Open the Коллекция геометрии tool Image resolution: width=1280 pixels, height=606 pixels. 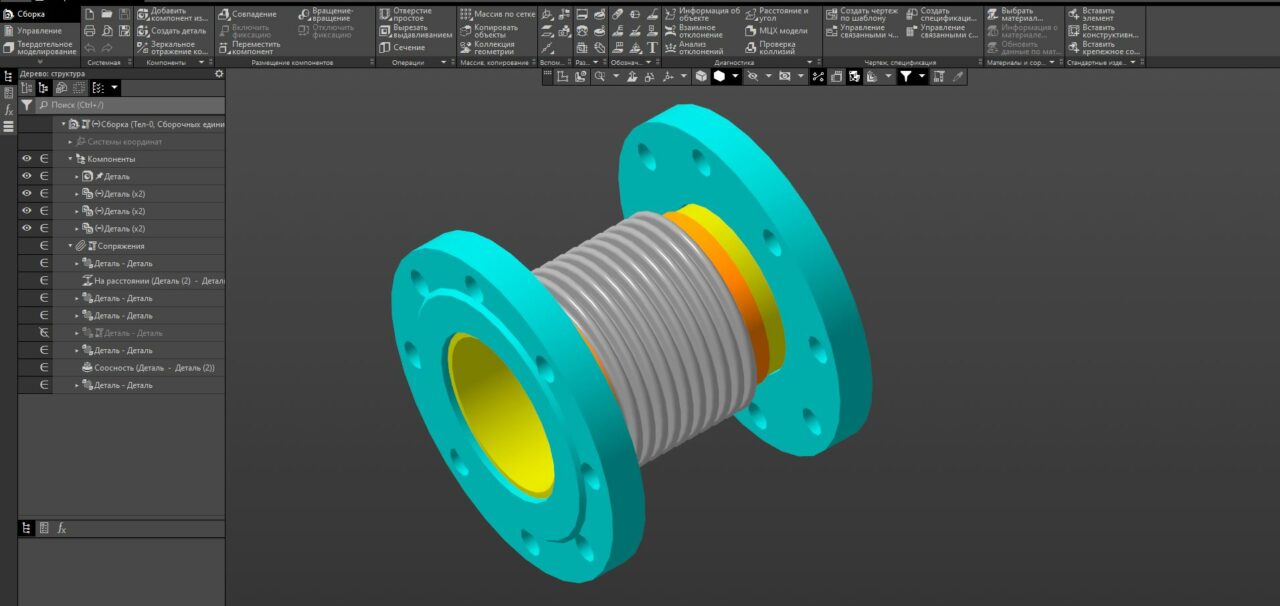pos(487,48)
